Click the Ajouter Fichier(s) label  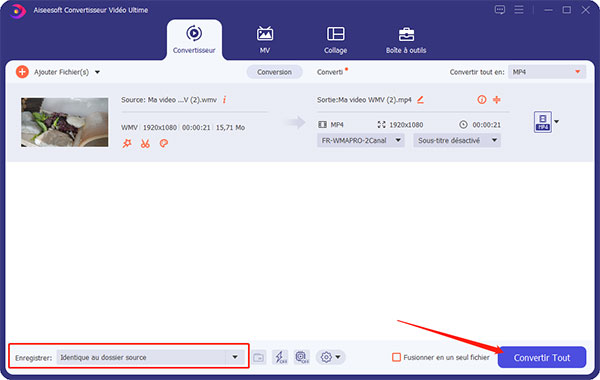pos(62,72)
